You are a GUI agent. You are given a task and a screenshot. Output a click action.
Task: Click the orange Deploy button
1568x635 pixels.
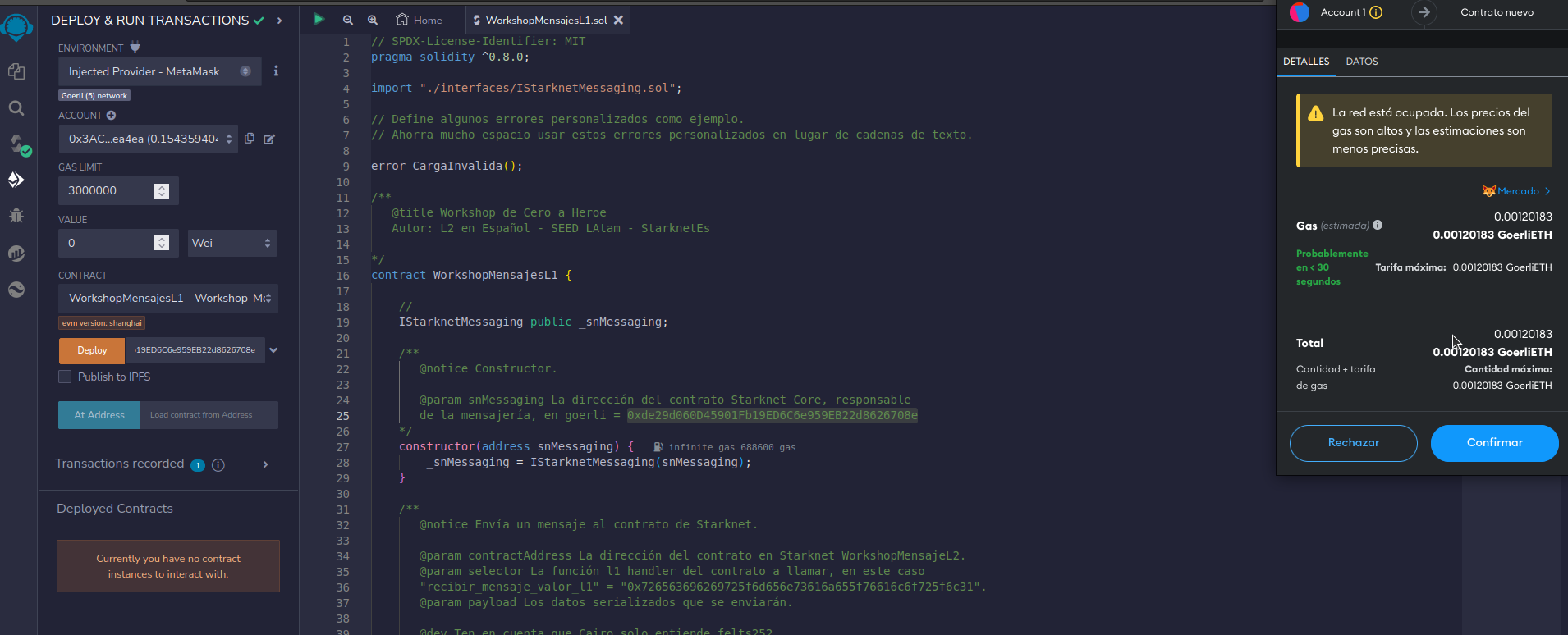(x=92, y=350)
